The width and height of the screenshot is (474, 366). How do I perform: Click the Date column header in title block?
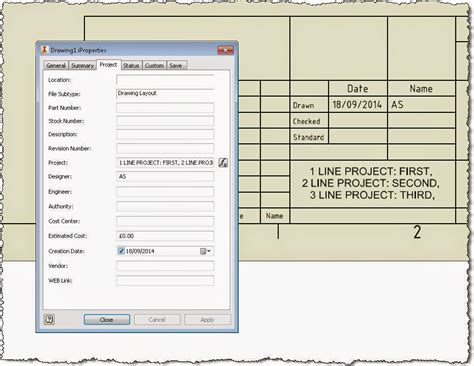pyautogui.click(x=358, y=89)
